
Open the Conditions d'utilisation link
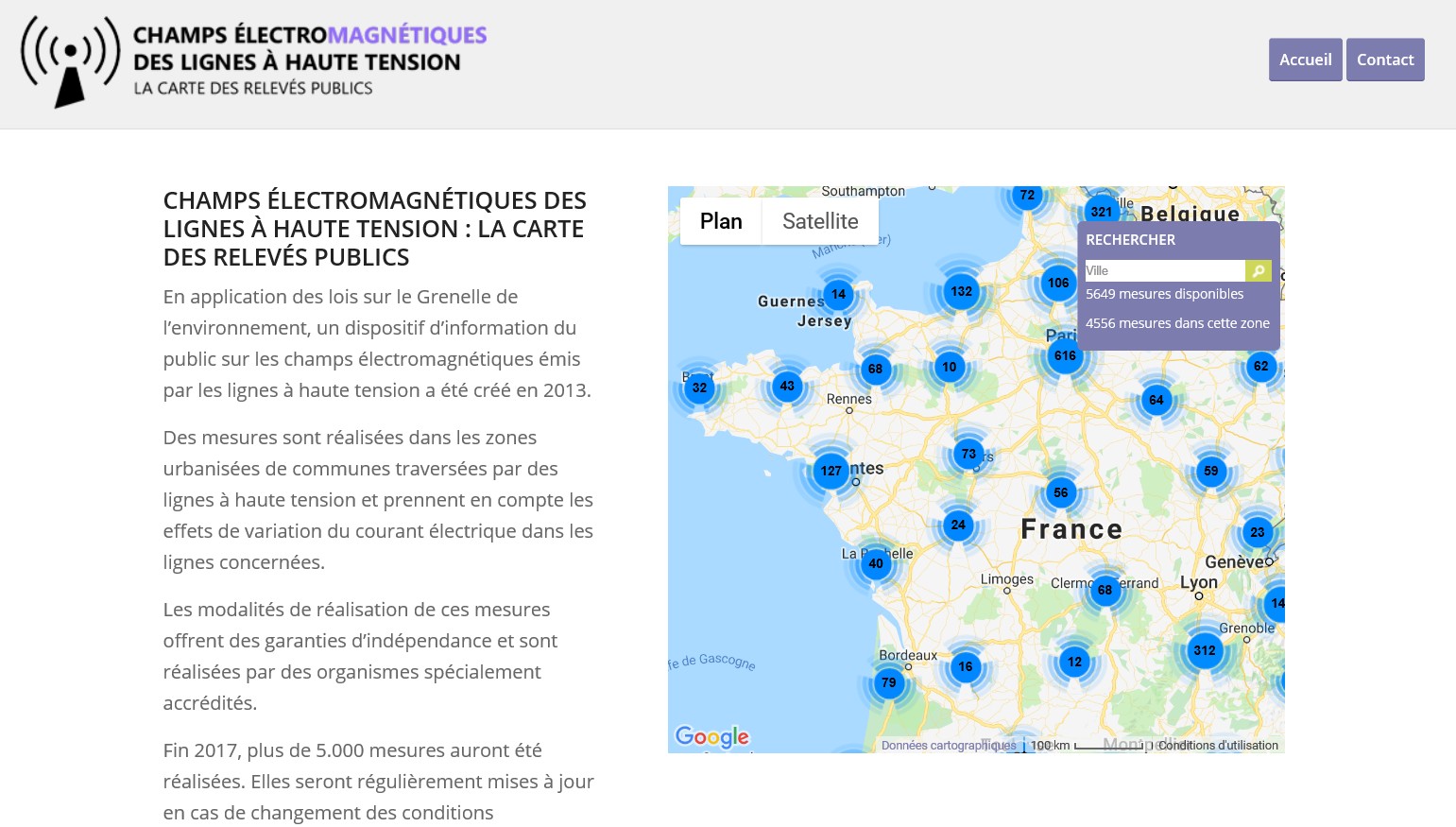pos(1218,745)
